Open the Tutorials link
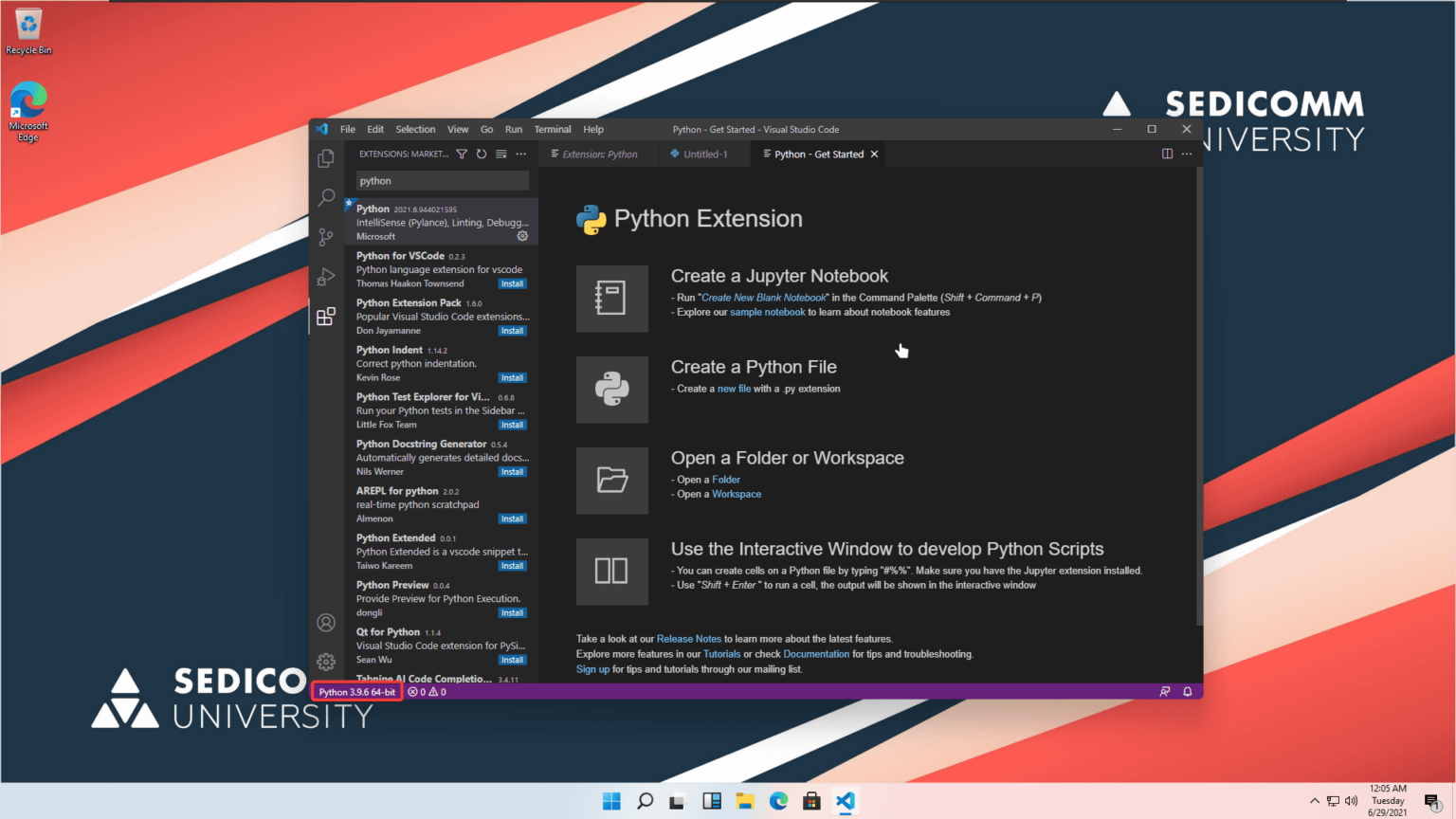 (721, 654)
